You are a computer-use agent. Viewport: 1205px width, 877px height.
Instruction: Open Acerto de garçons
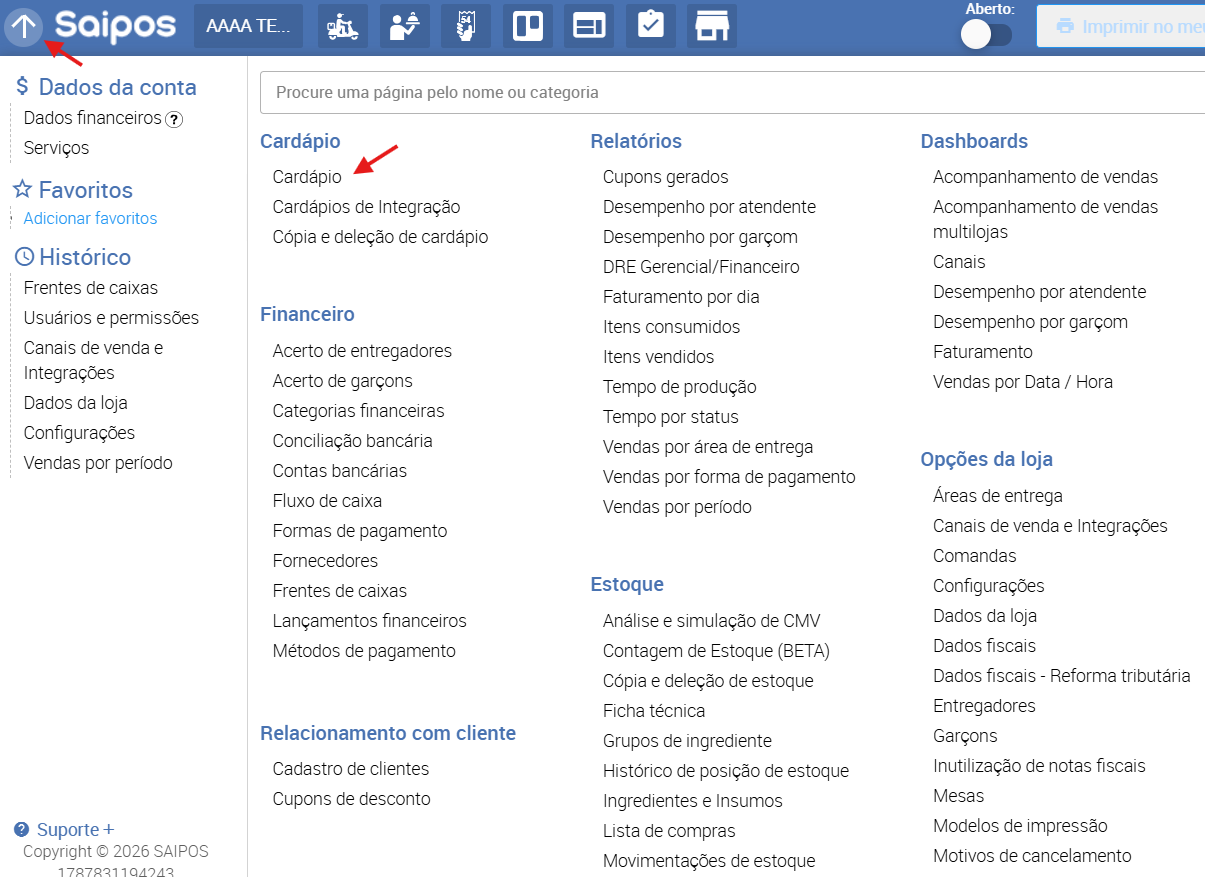[342, 381]
